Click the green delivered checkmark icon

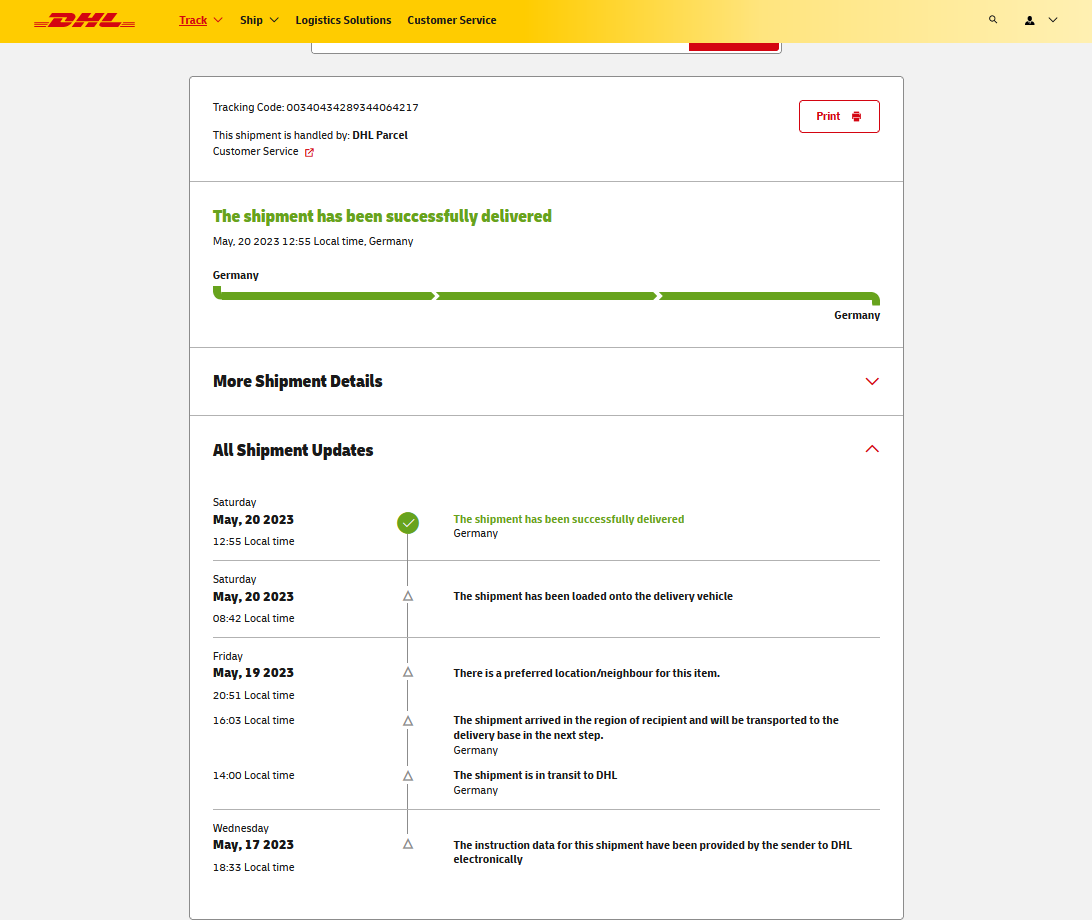408,523
